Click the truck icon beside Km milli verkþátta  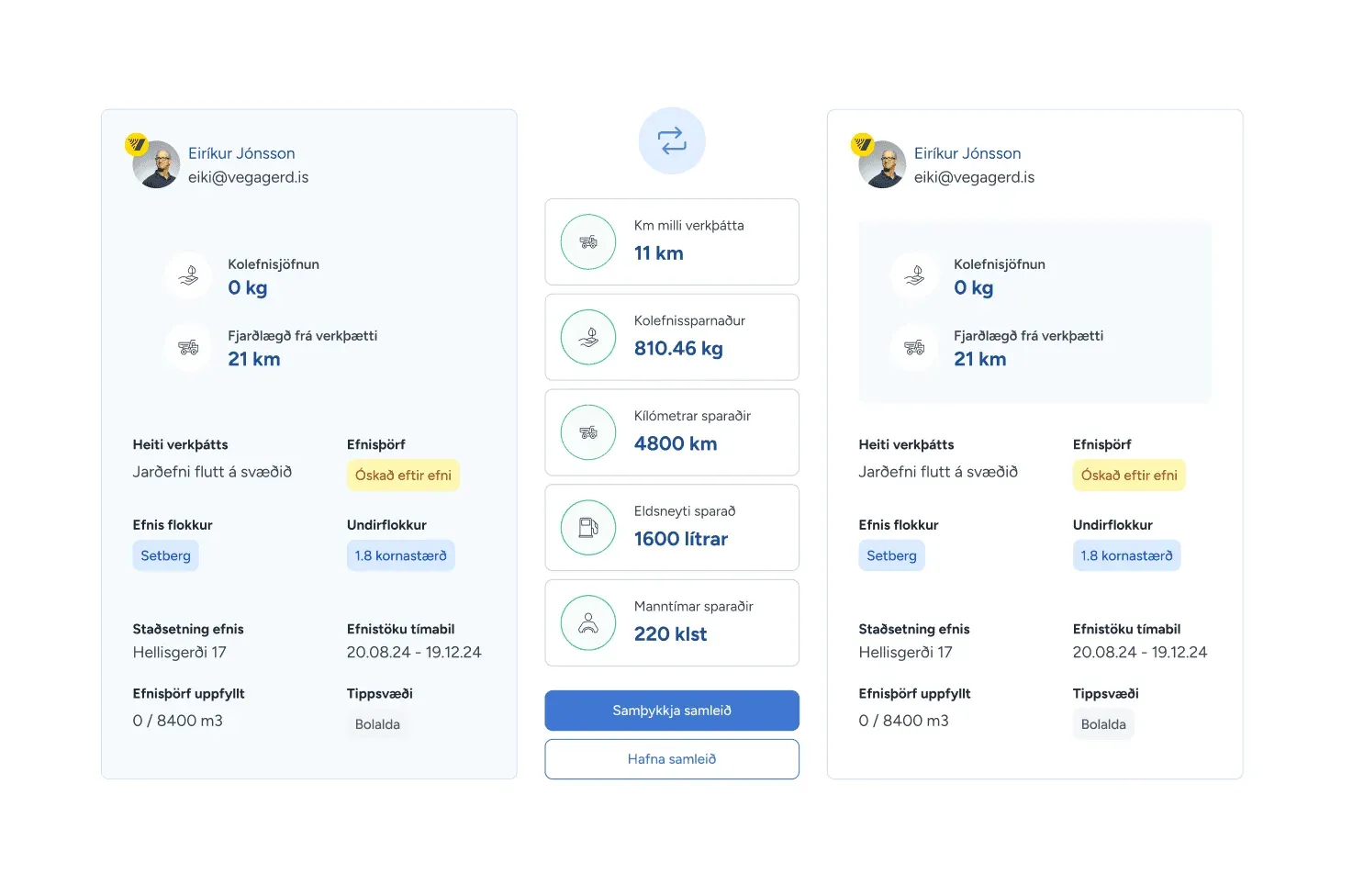pyautogui.click(x=588, y=242)
